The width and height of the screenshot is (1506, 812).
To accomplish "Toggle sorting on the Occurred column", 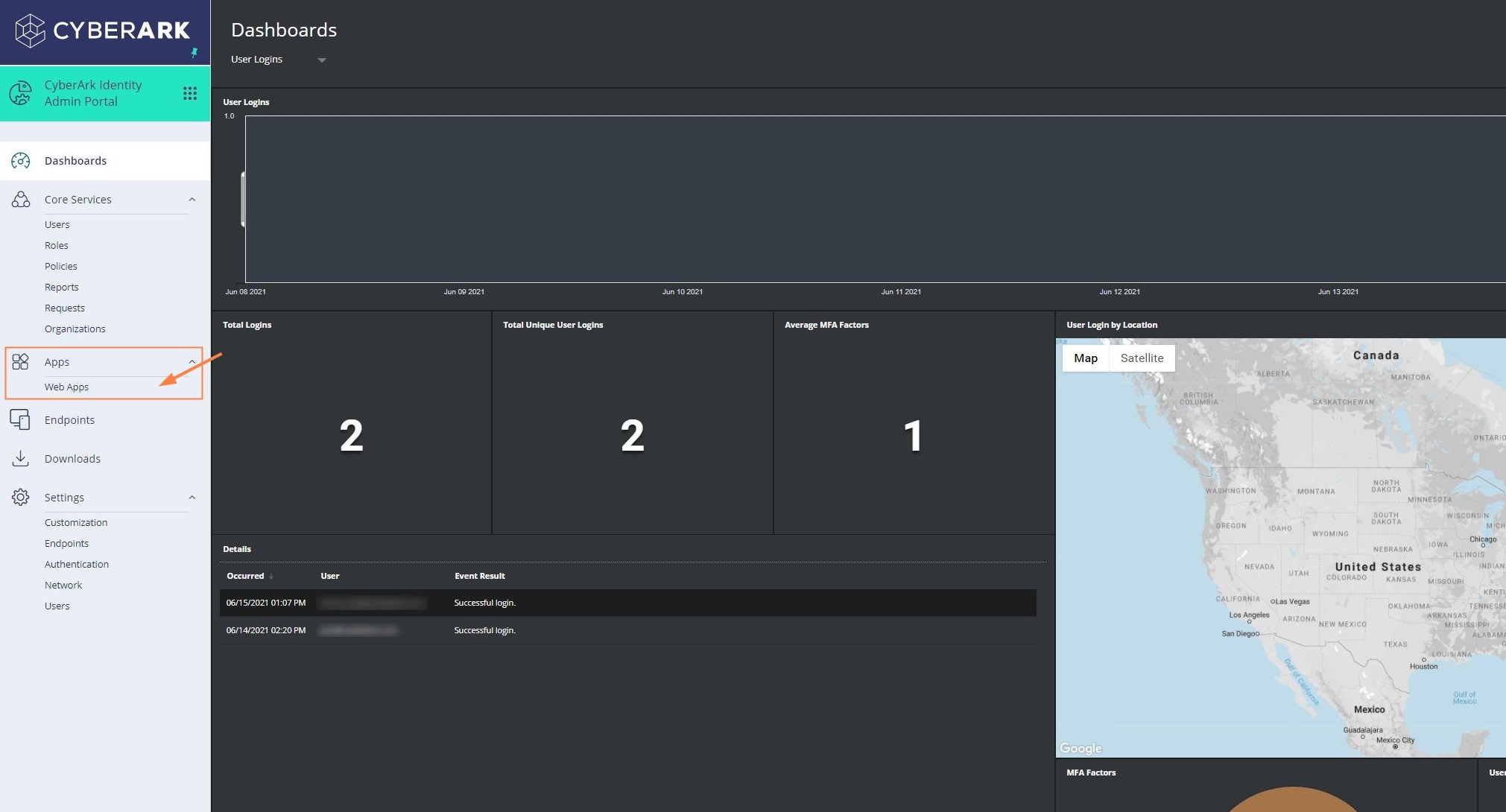I will tap(248, 575).
